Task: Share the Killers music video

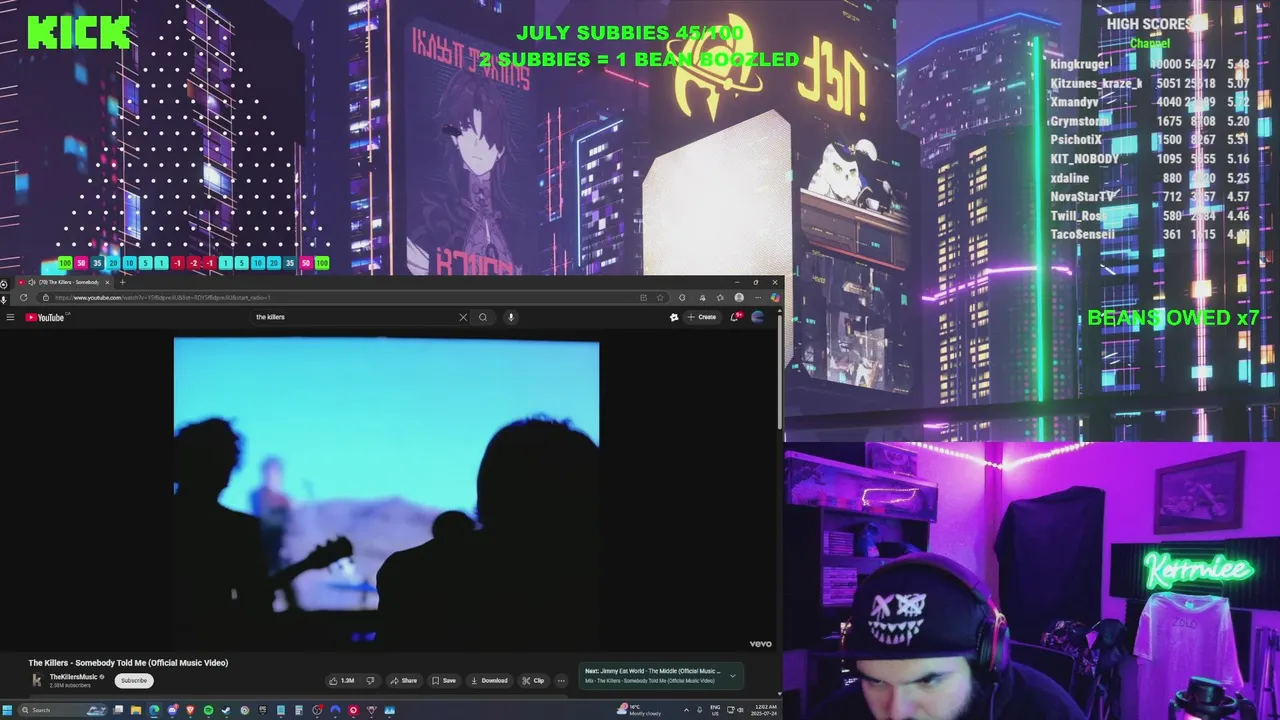Action: (x=404, y=681)
